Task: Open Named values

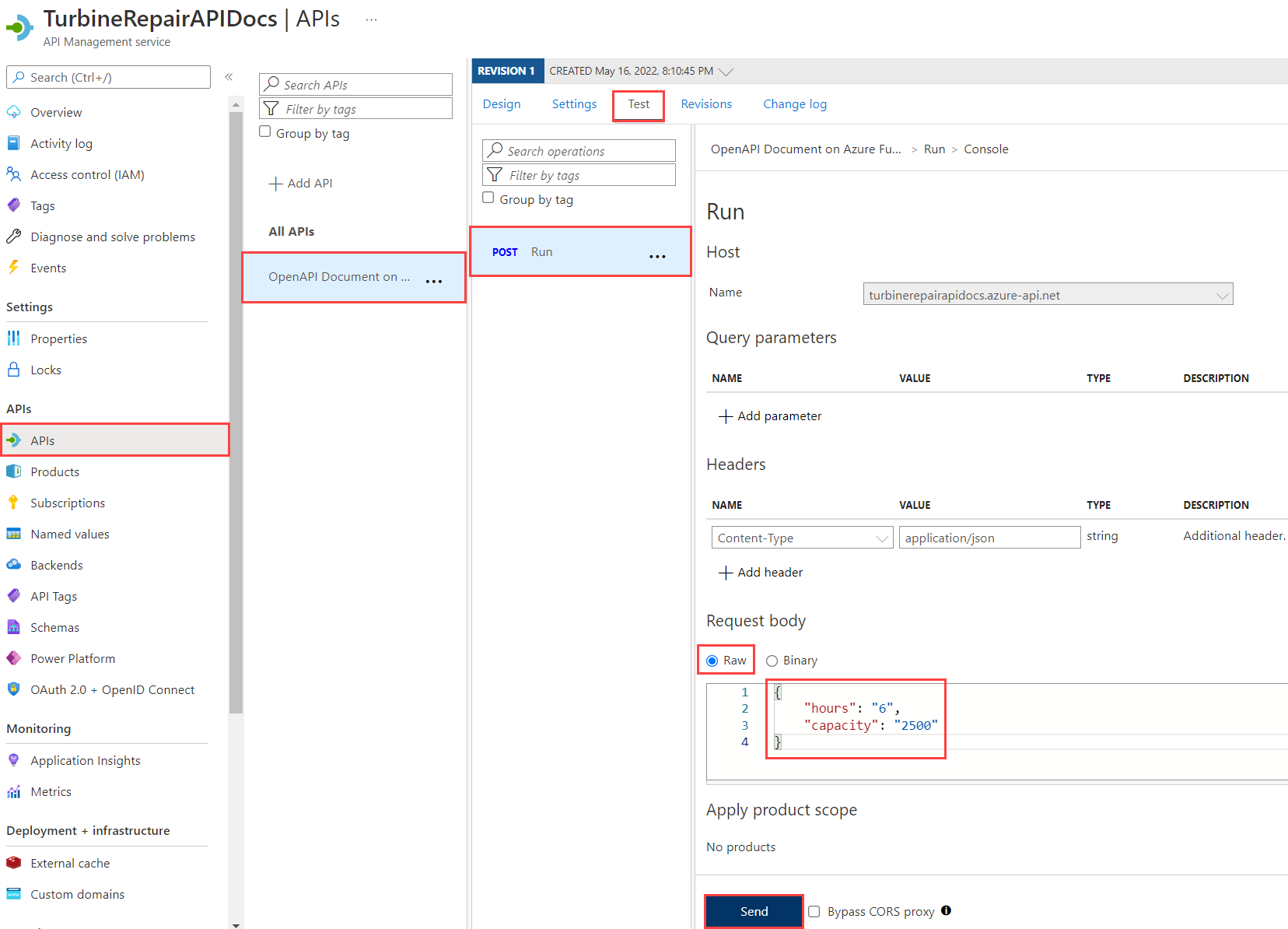Action: (70, 534)
